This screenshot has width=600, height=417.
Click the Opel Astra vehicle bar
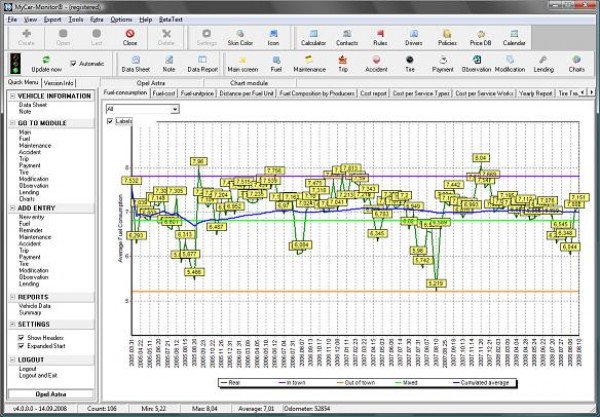click(48, 393)
